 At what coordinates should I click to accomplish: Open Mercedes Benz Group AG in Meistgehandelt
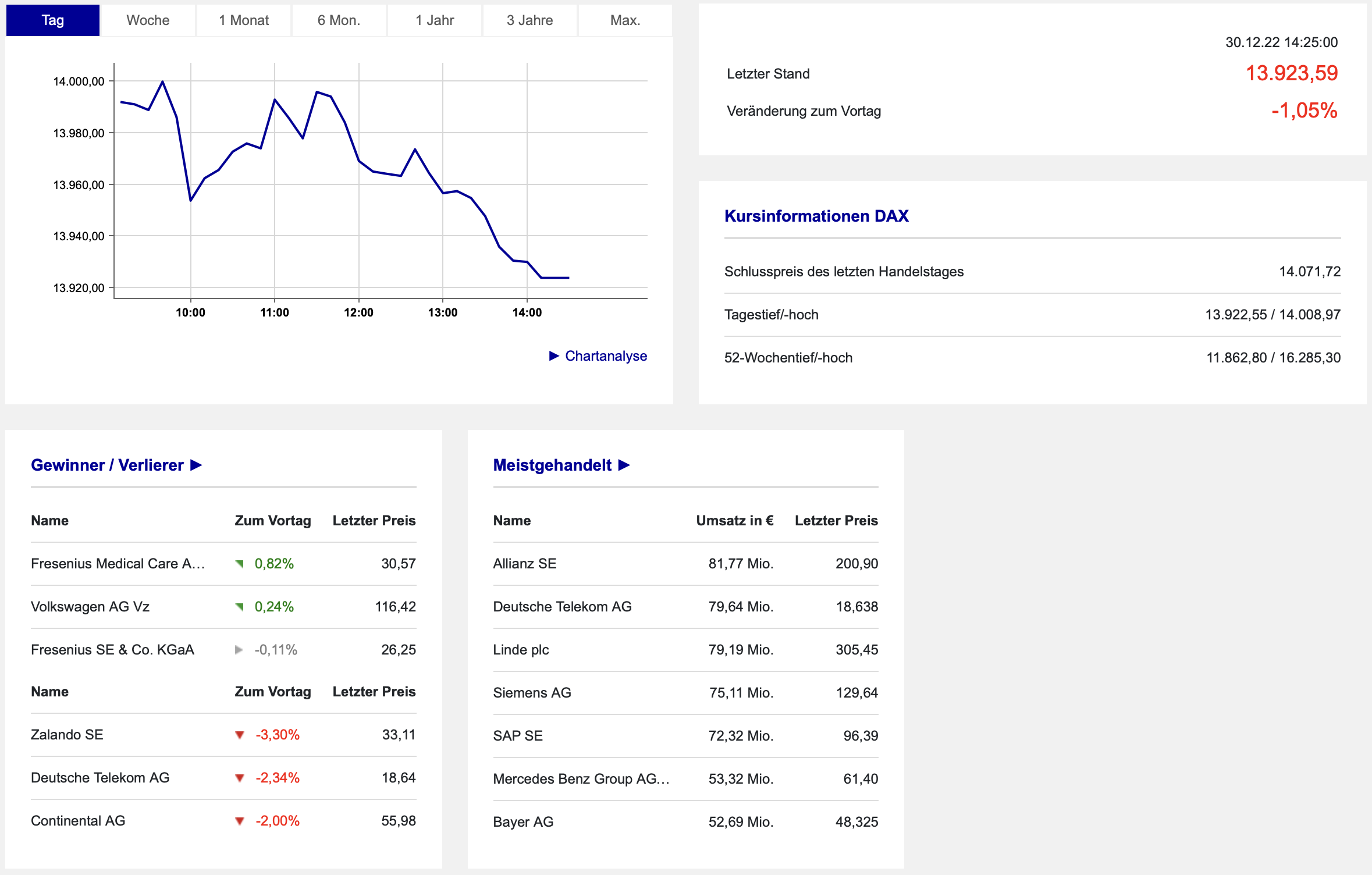581,779
